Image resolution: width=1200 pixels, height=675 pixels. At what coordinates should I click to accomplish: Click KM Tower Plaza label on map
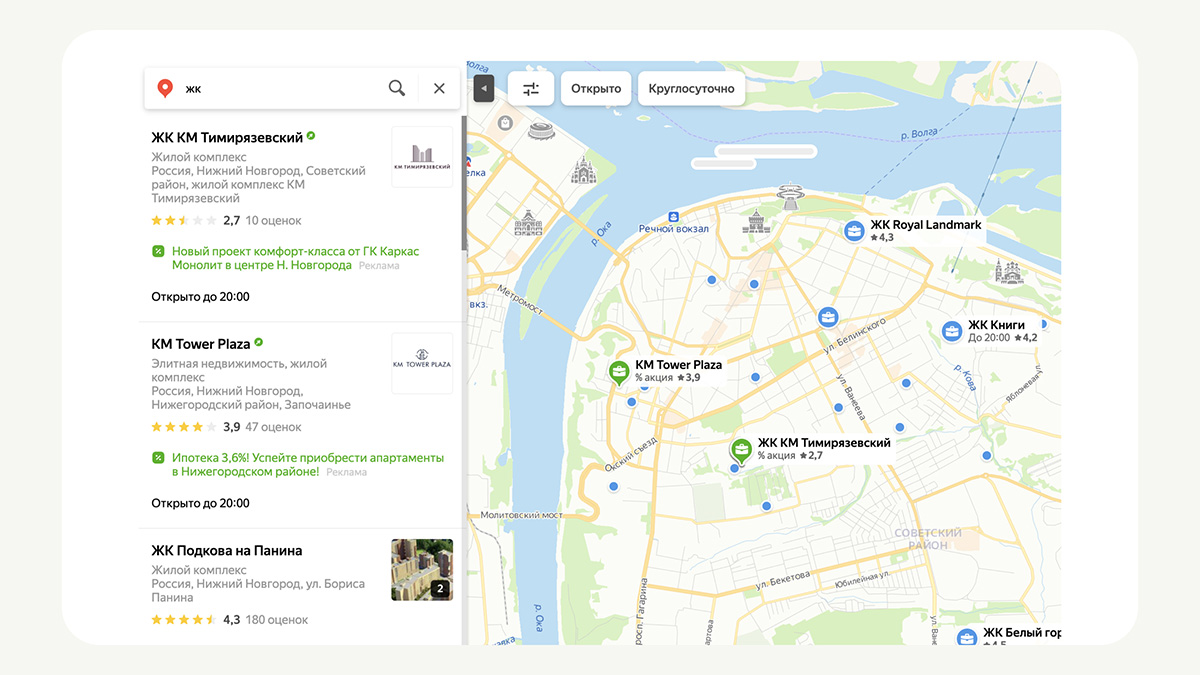[x=678, y=365]
